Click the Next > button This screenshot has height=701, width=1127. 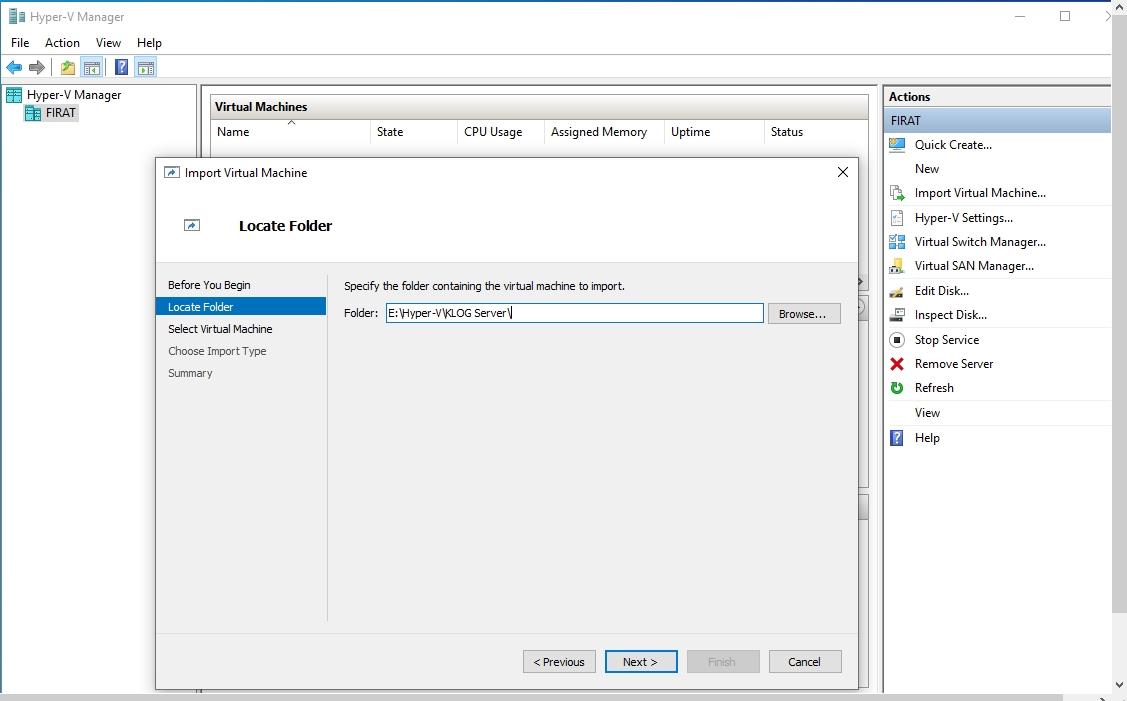640,661
